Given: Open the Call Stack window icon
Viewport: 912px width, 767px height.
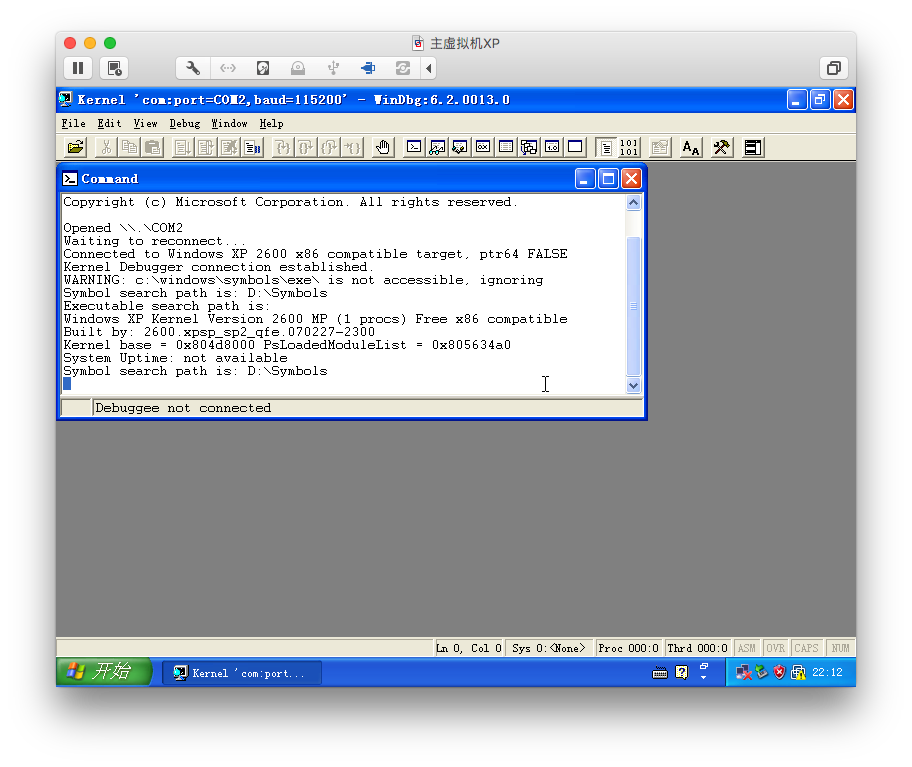Looking at the screenshot, I should 529,147.
